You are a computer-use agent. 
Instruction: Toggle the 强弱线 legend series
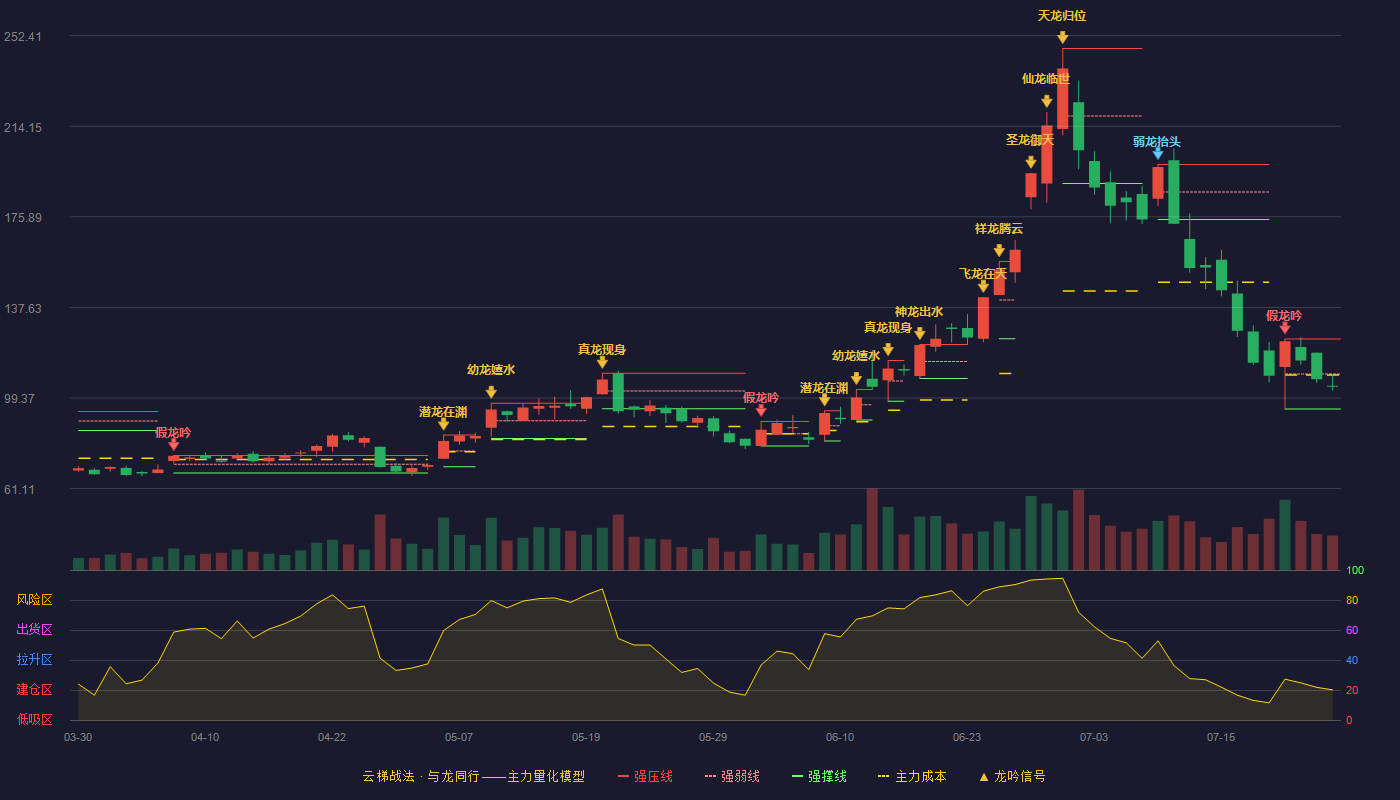click(x=732, y=776)
